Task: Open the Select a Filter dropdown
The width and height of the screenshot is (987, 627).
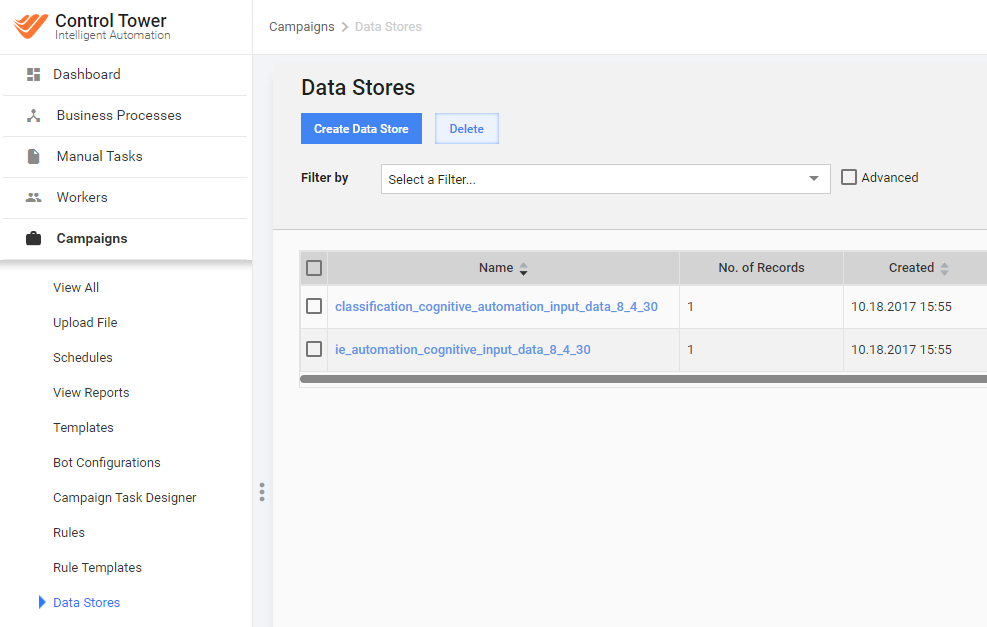Action: (x=605, y=179)
